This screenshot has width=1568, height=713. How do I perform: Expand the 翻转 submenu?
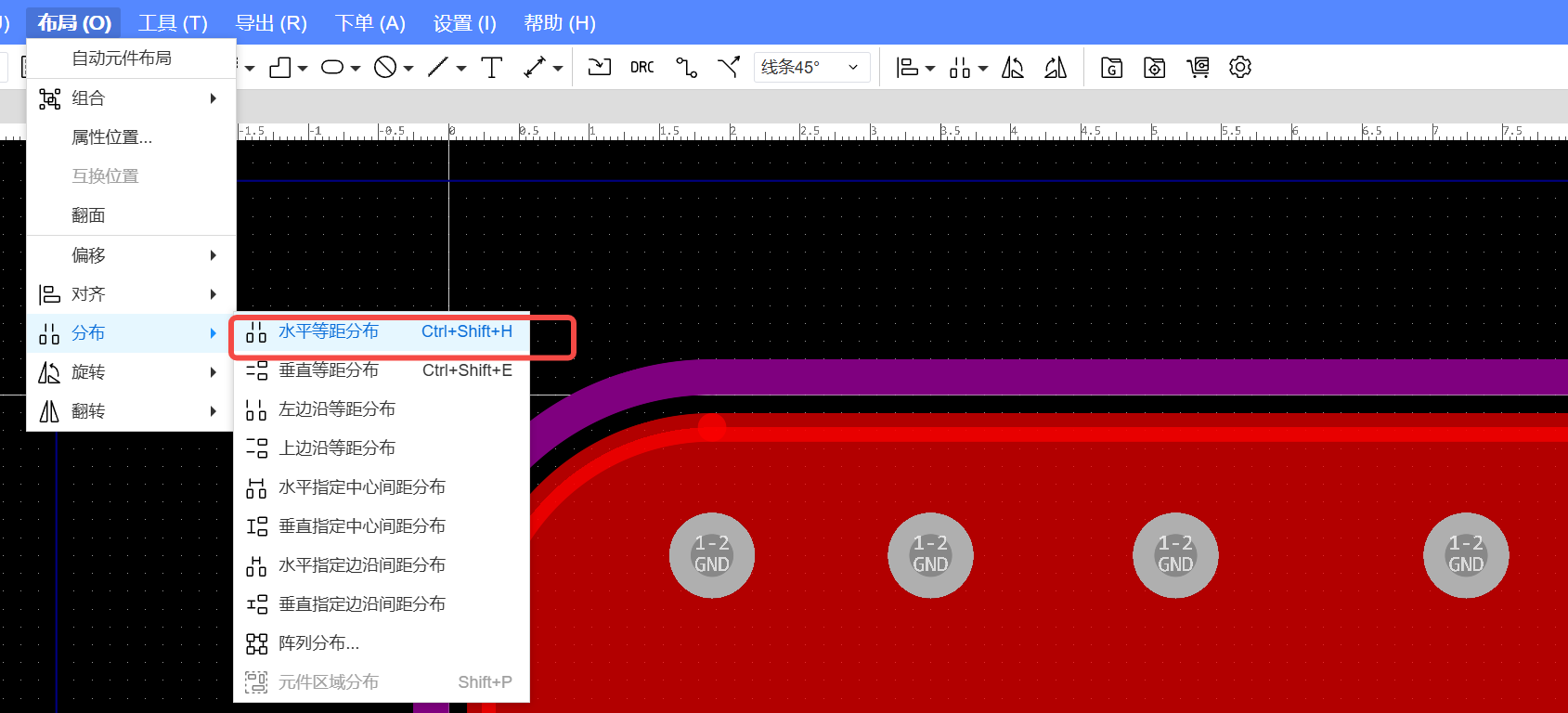click(131, 411)
